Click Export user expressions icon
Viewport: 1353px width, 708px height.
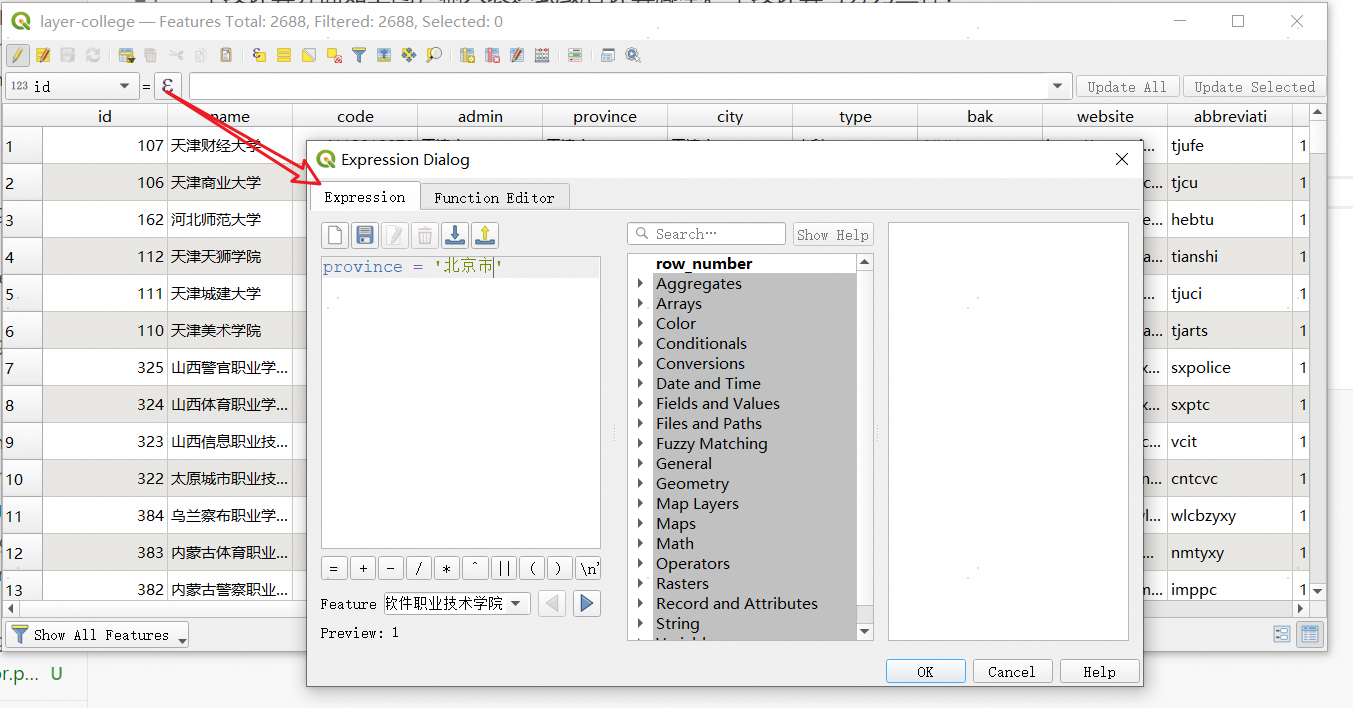click(x=485, y=235)
